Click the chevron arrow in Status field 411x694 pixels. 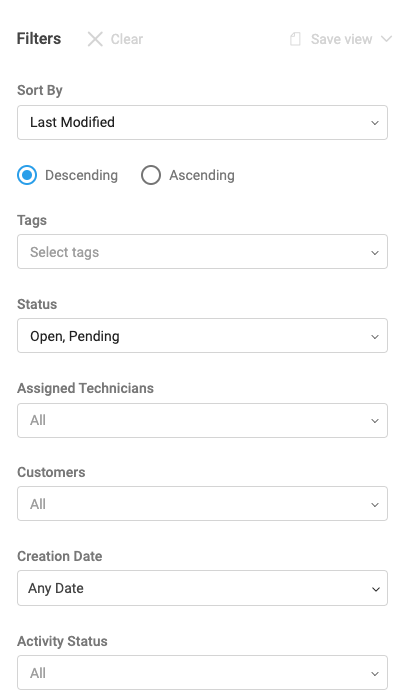(x=375, y=337)
